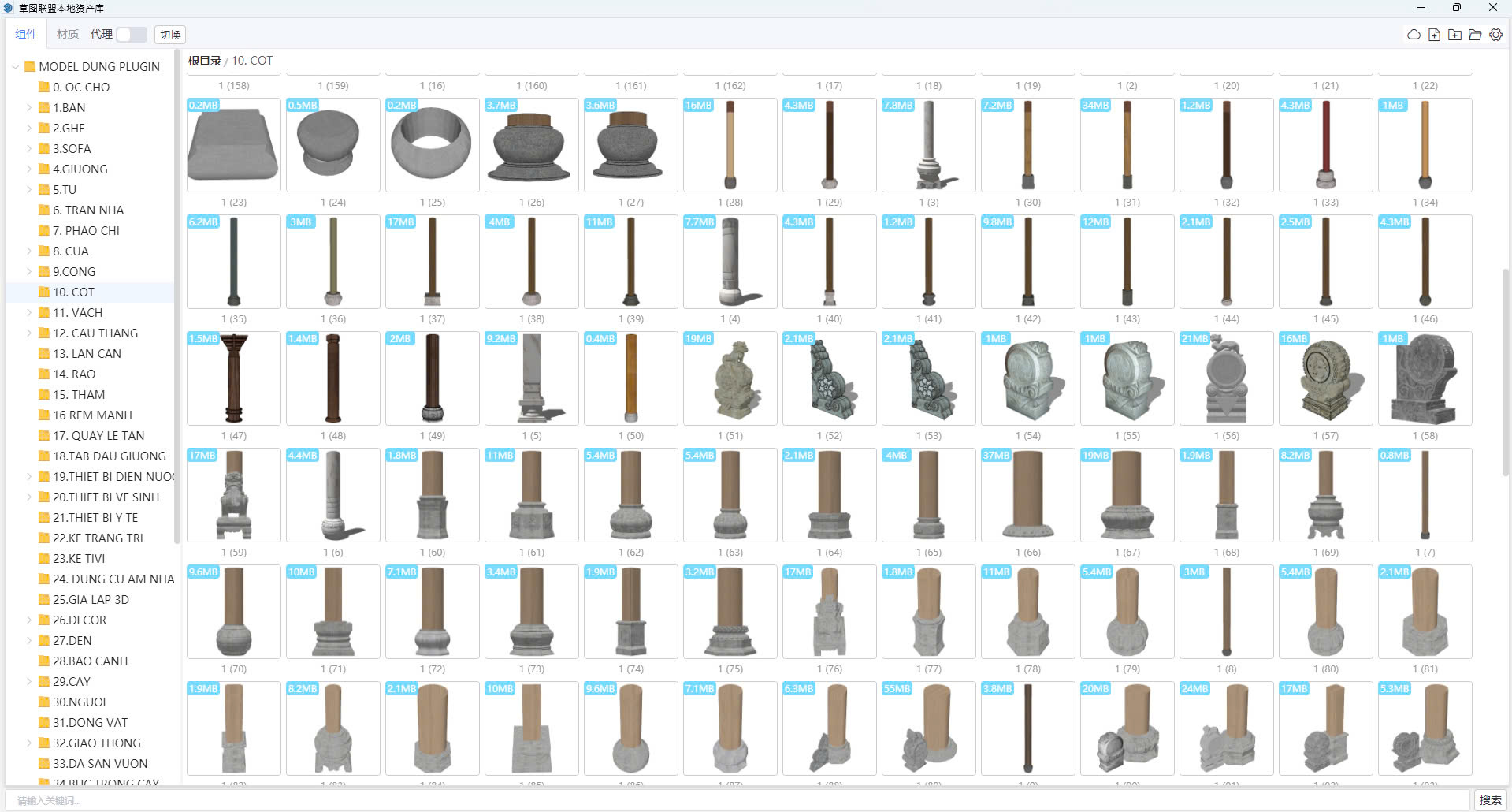
Task: Expand the 12. CAU THANG folder
Action: coord(29,333)
